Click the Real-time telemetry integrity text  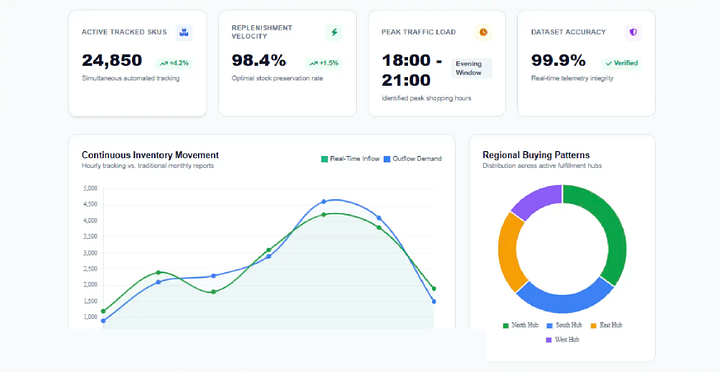coord(572,79)
